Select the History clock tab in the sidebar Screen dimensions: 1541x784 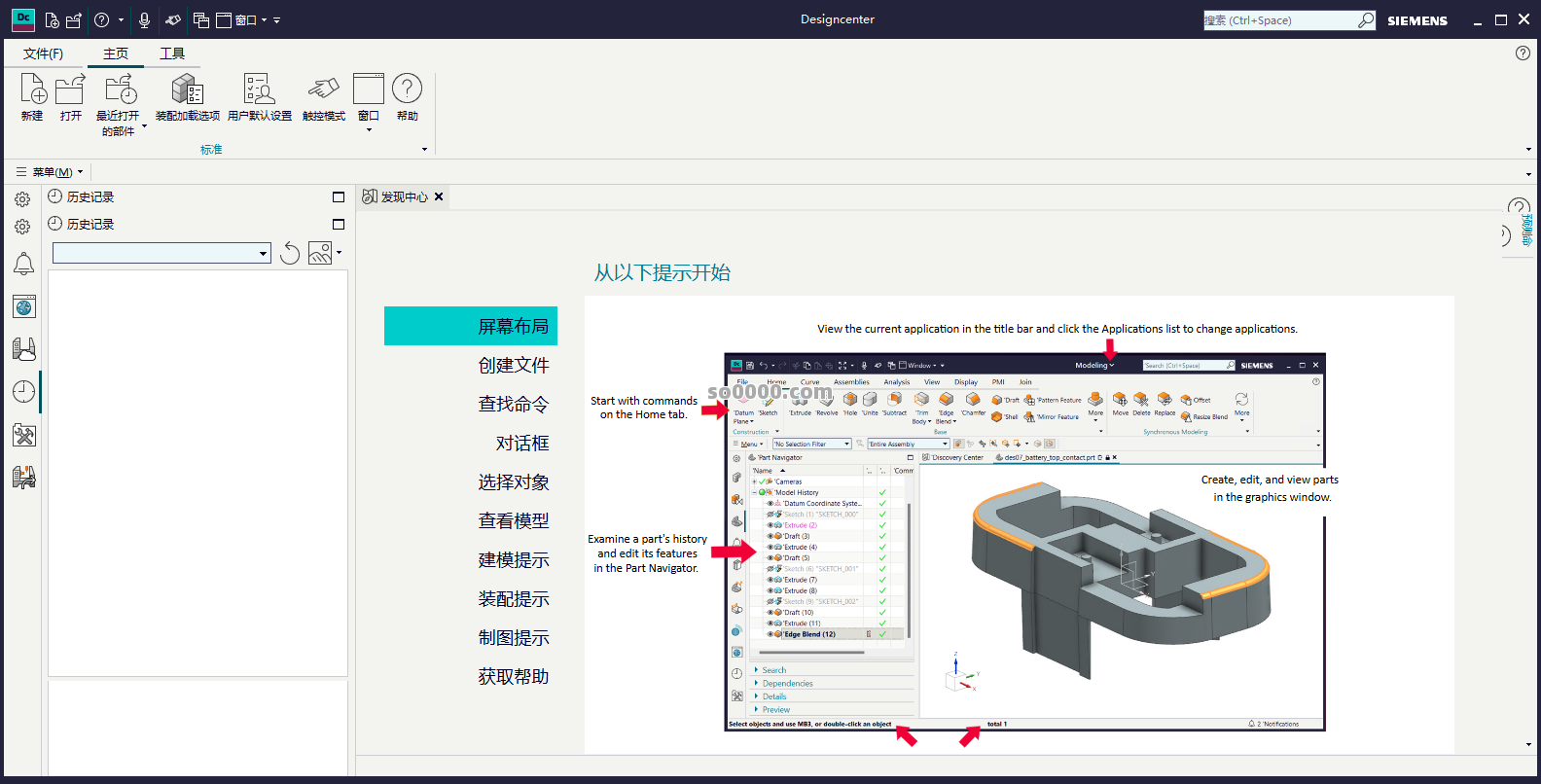pyautogui.click(x=23, y=391)
